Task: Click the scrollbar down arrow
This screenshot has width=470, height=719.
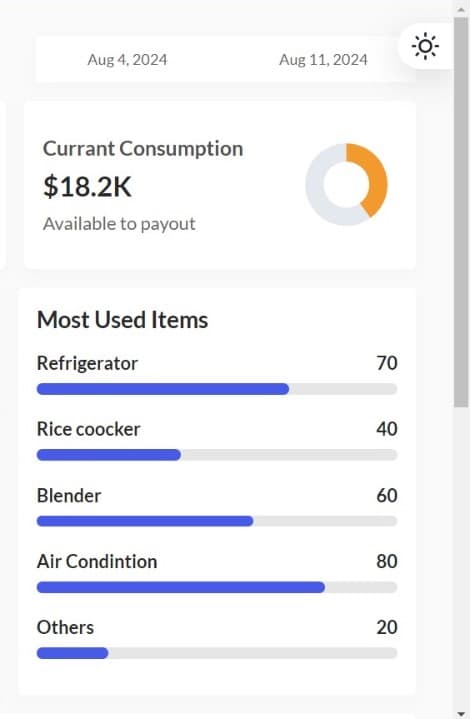Action: pyautogui.click(x=461, y=713)
